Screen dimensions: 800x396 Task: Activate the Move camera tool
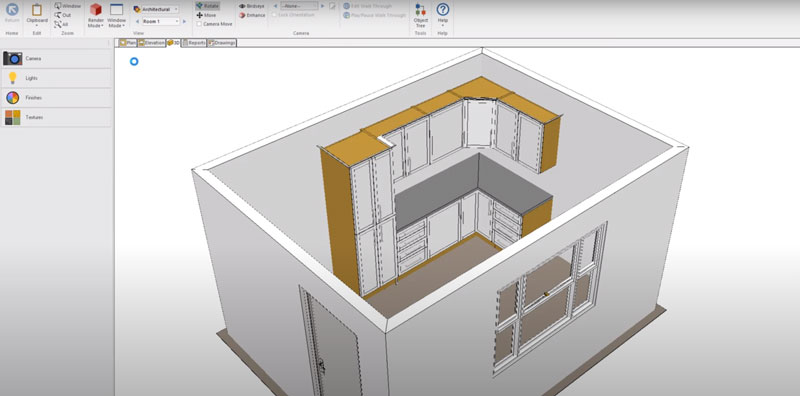click(207, 15)
